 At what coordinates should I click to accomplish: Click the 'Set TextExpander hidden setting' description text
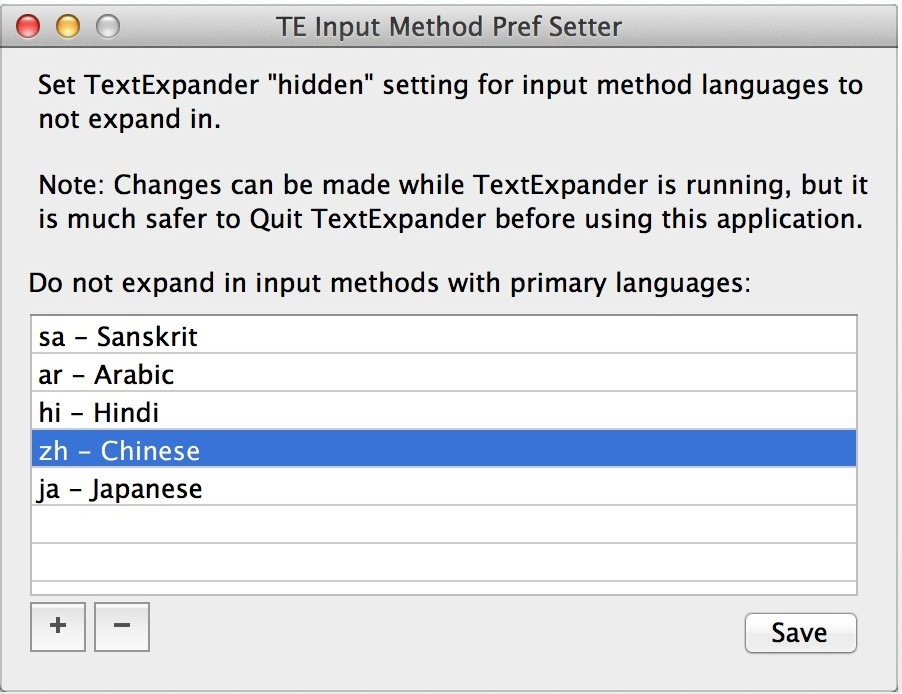(450, 102)
